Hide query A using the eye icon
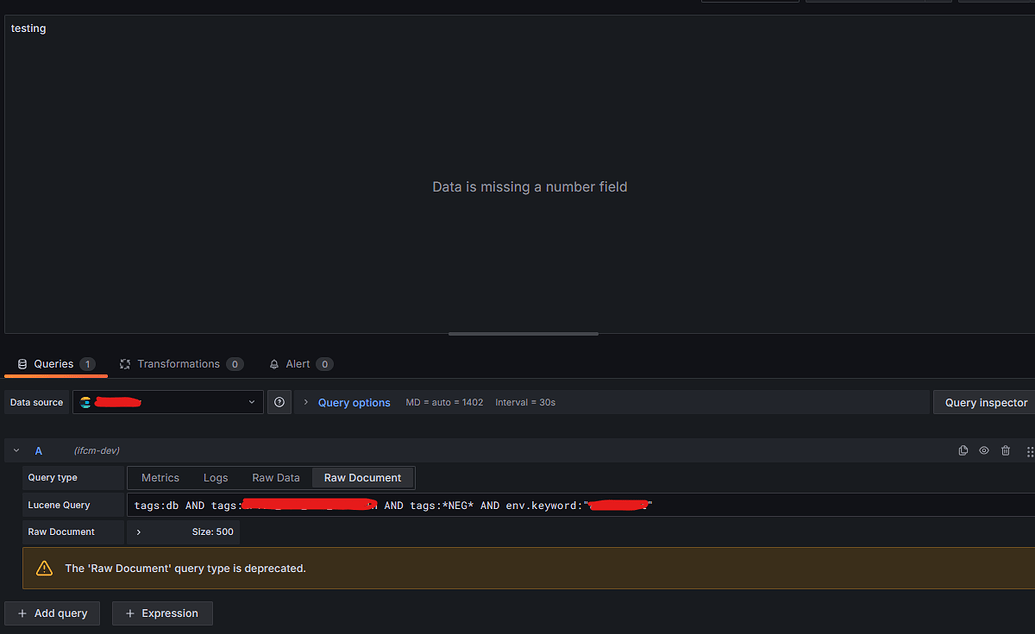The image size is (1035, 634). (x=984, y=450)
